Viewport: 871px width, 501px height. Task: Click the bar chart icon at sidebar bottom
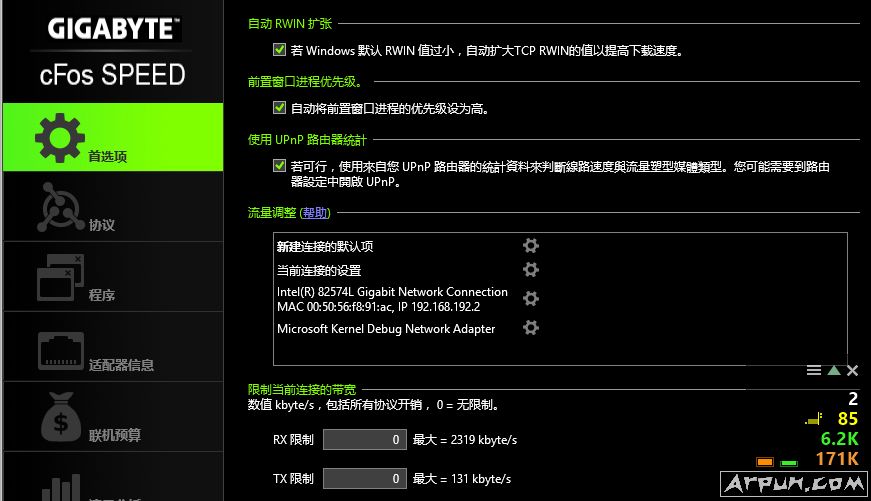coord(61,487)
